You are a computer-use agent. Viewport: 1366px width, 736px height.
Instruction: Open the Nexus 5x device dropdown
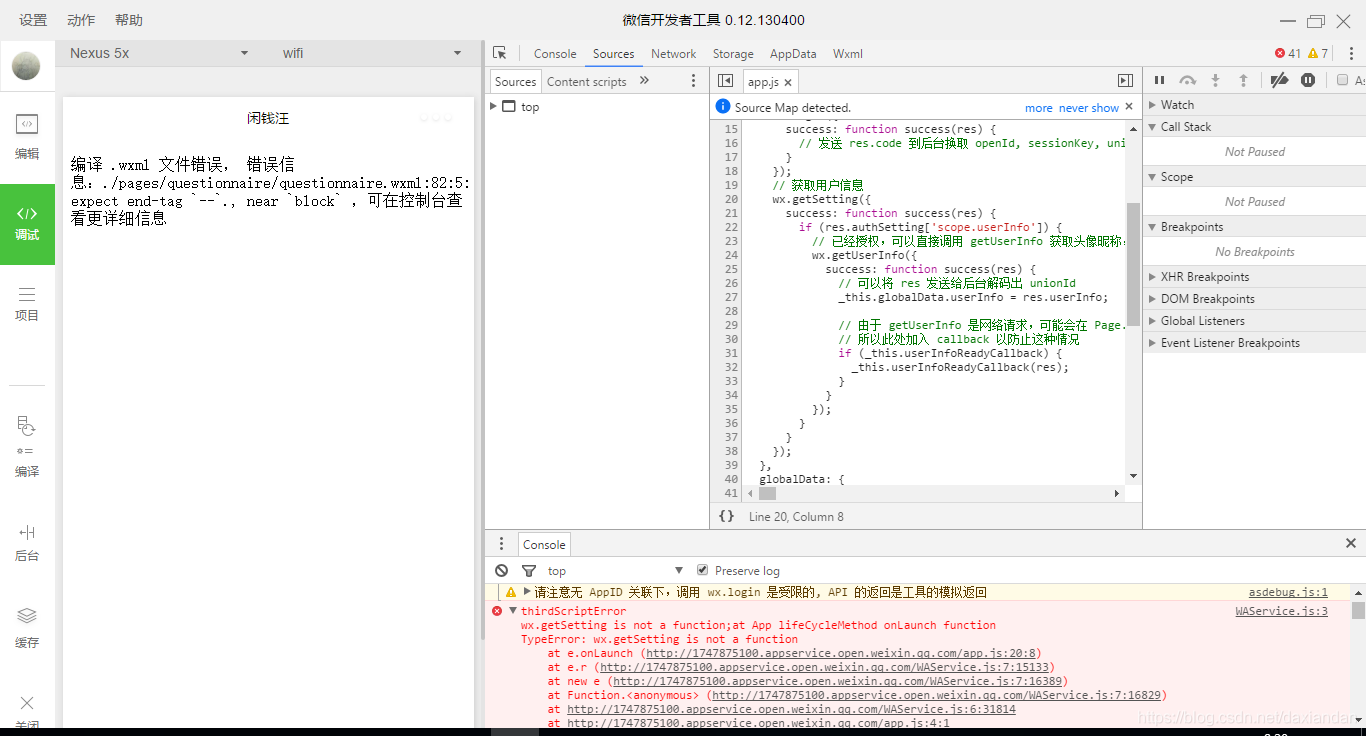pos(159,53)
